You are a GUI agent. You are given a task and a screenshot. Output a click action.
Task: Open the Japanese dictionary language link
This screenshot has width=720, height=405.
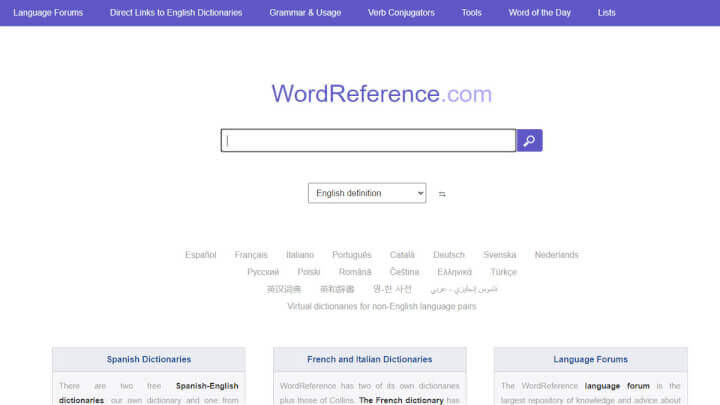[337, 289]
